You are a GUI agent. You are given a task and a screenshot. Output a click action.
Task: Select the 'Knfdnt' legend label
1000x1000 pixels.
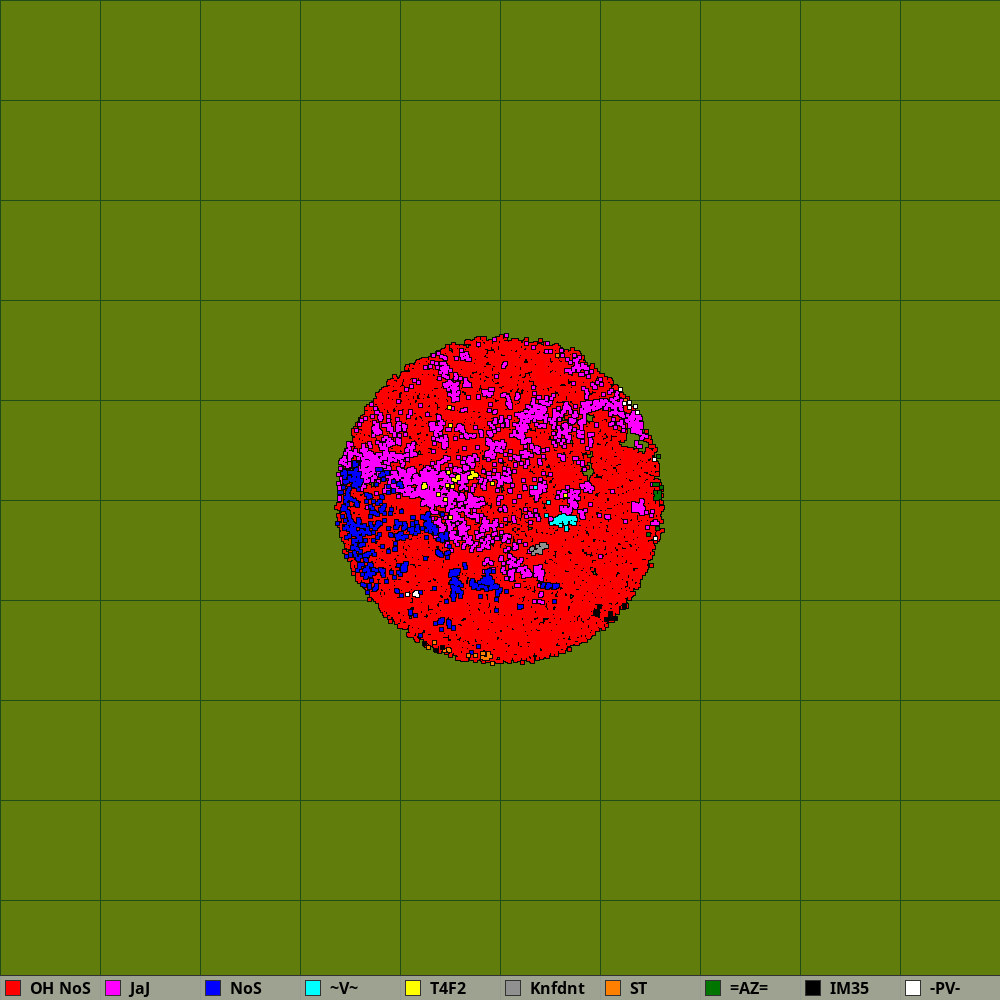click(x=557, y=988)
